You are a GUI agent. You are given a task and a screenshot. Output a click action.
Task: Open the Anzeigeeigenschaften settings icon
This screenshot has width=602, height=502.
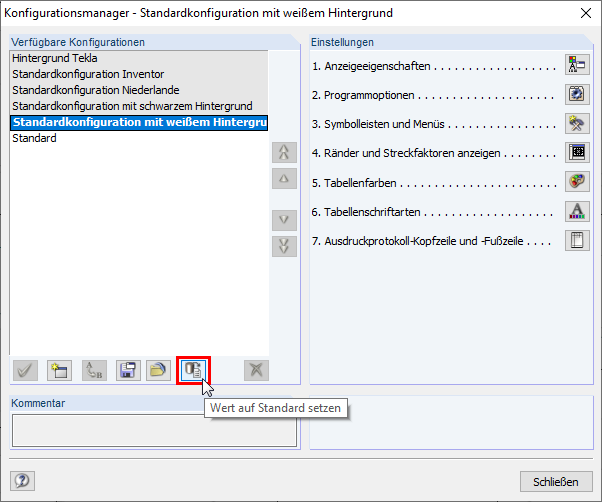tap(577, 64)
